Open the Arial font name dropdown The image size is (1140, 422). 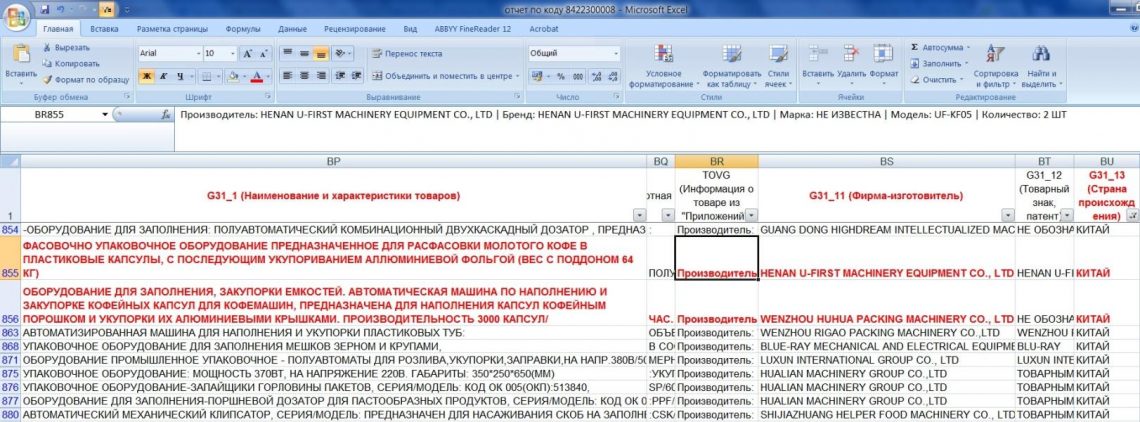pyautogui.click(x=198, y=54)
